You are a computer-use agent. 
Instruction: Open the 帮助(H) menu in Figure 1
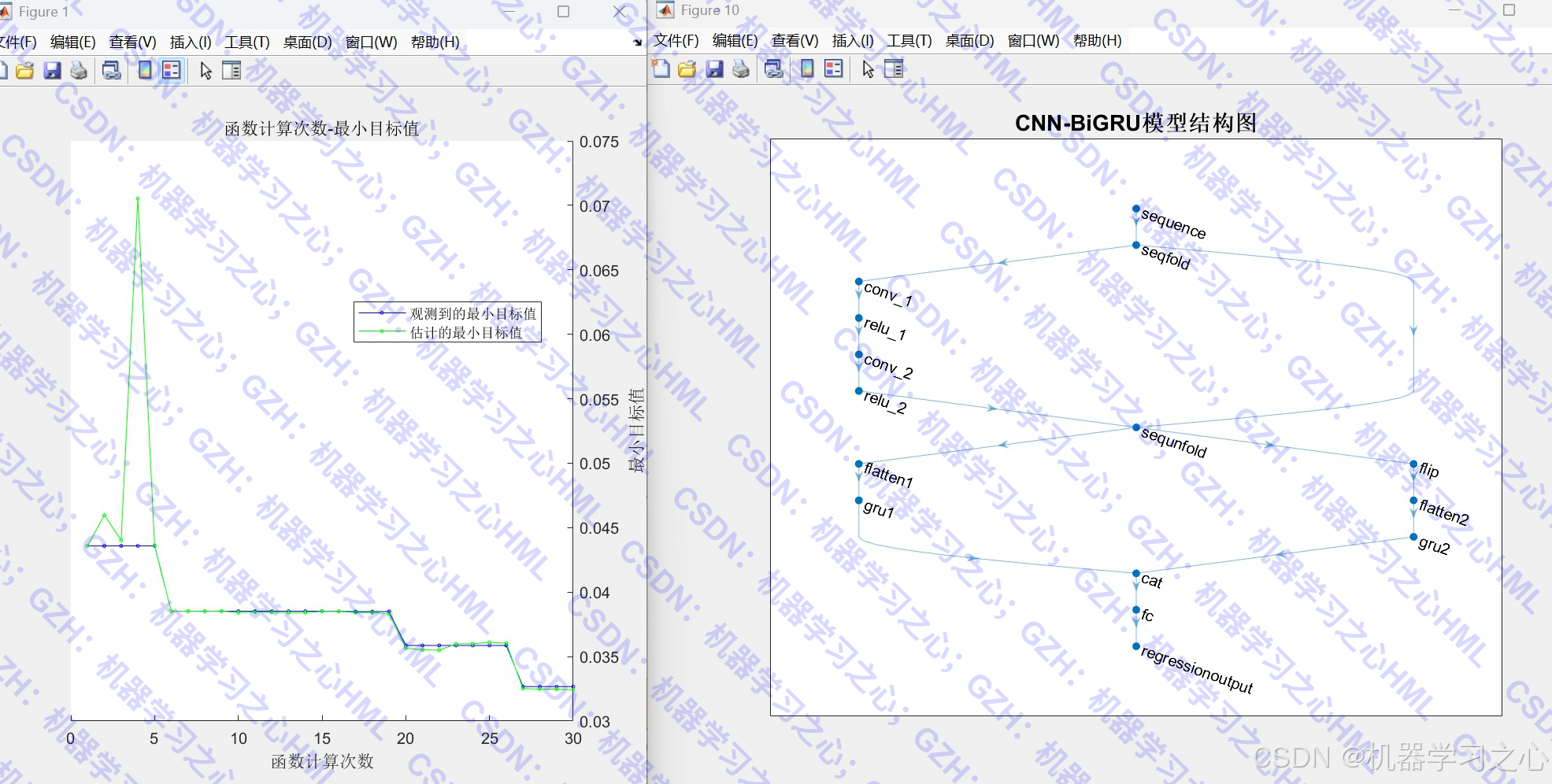[435, 42]
